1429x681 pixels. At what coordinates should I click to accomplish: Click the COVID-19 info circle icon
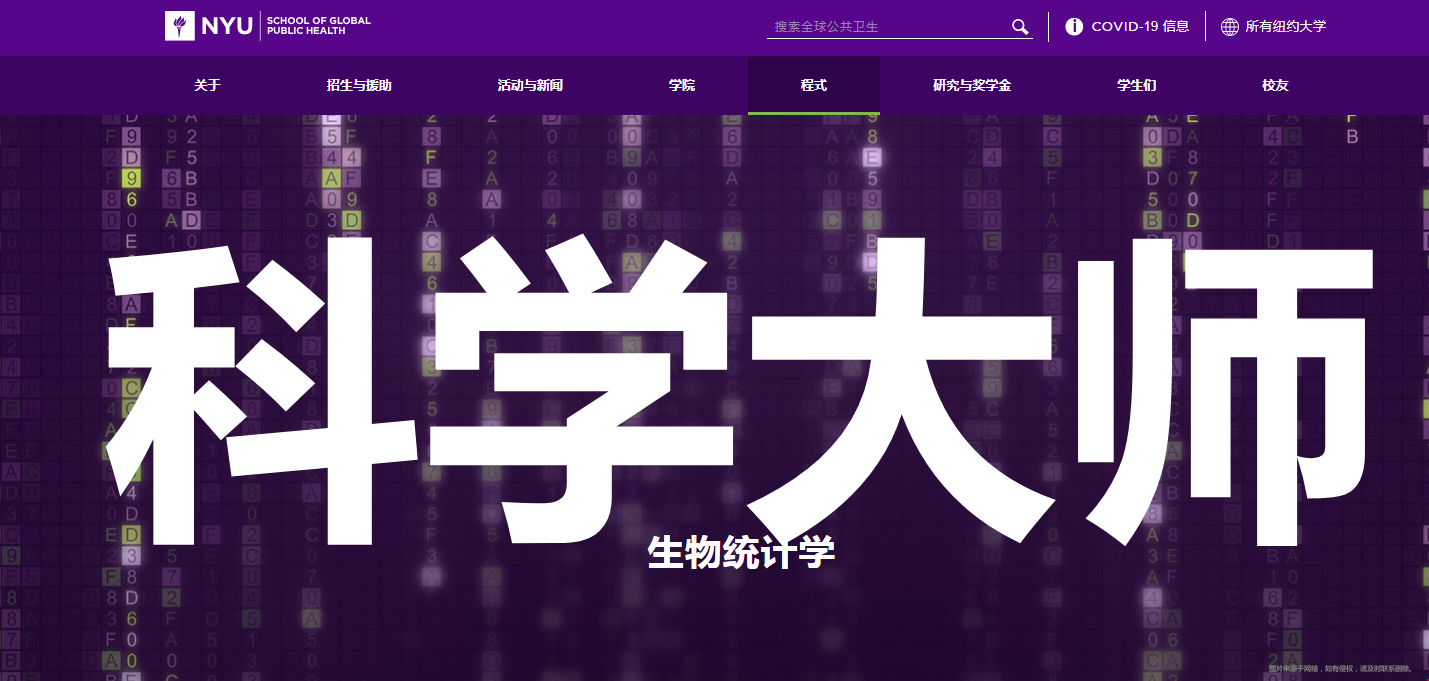click(1074, 27)
